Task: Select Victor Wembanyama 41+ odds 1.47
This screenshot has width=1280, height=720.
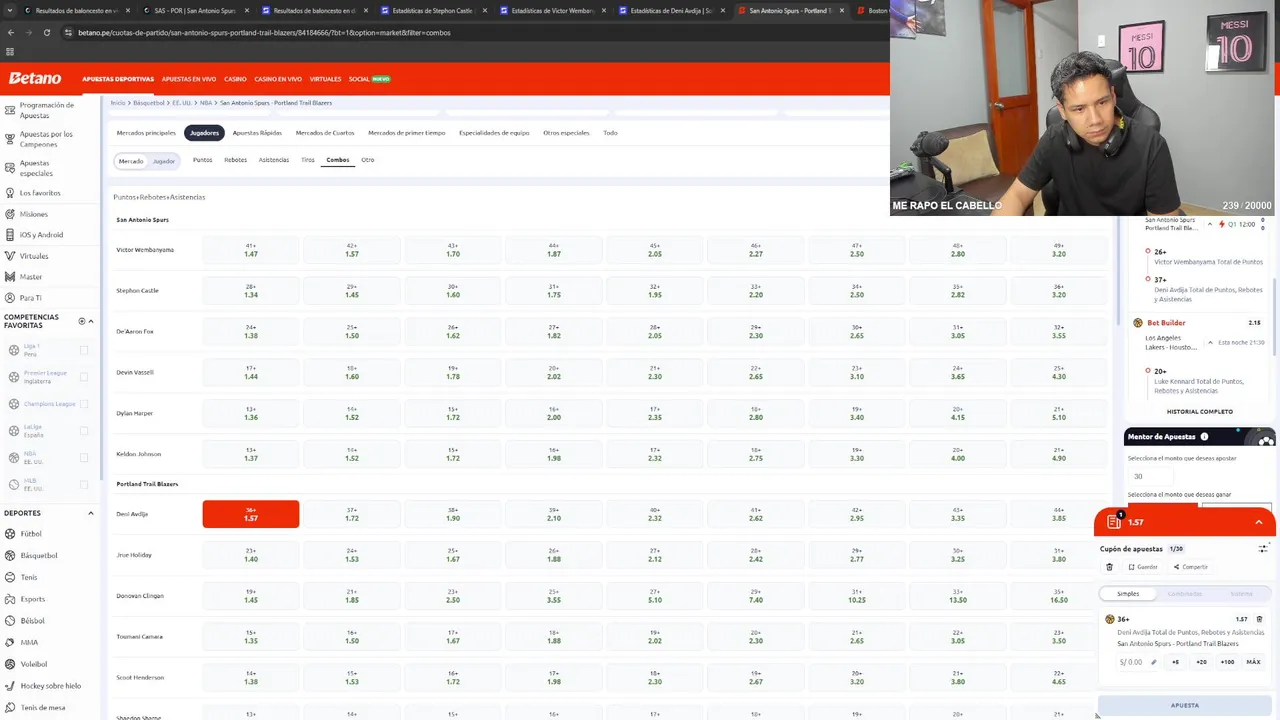Action: (250, 250)
